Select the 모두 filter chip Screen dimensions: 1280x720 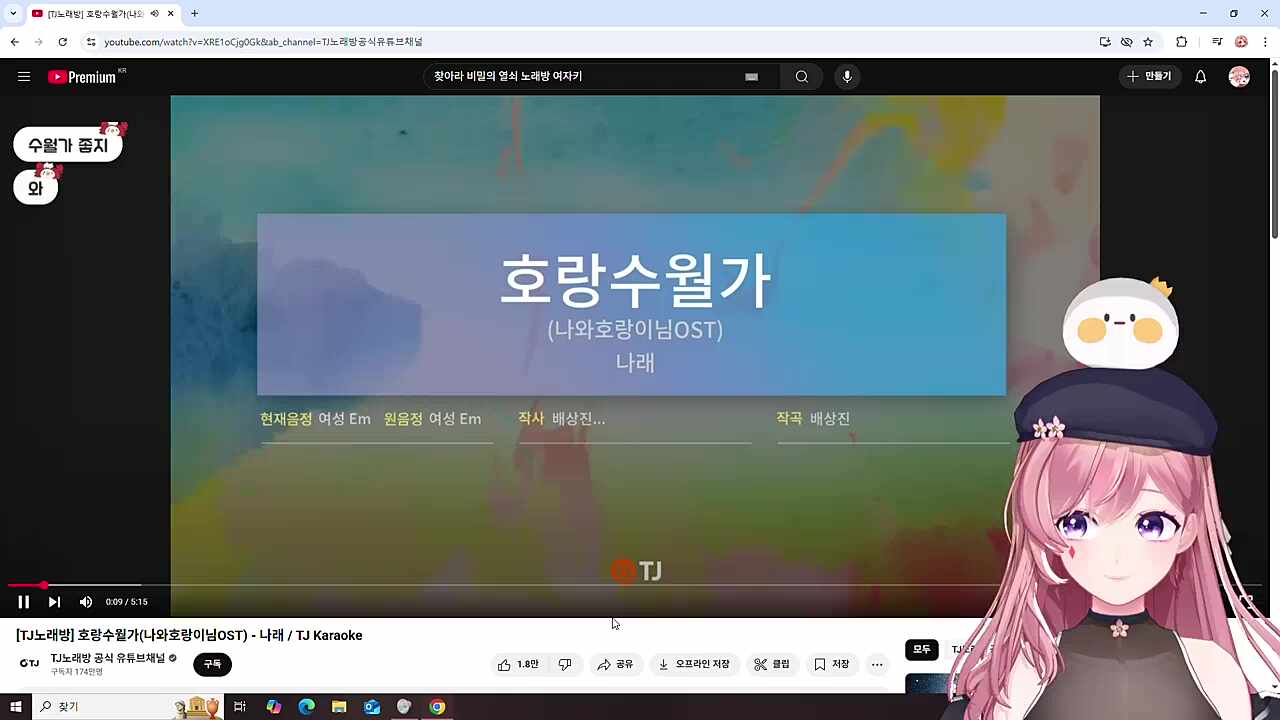coord(922,650)
